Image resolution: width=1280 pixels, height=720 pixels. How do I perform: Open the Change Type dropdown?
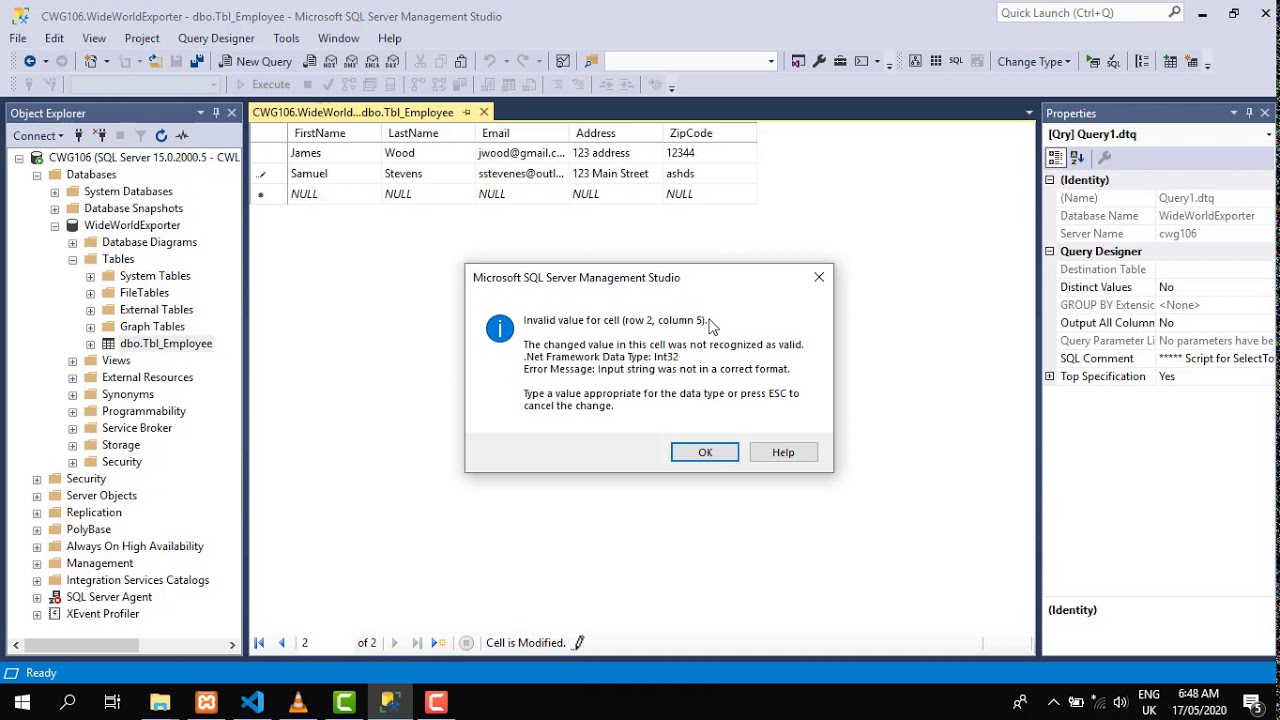1034,61
